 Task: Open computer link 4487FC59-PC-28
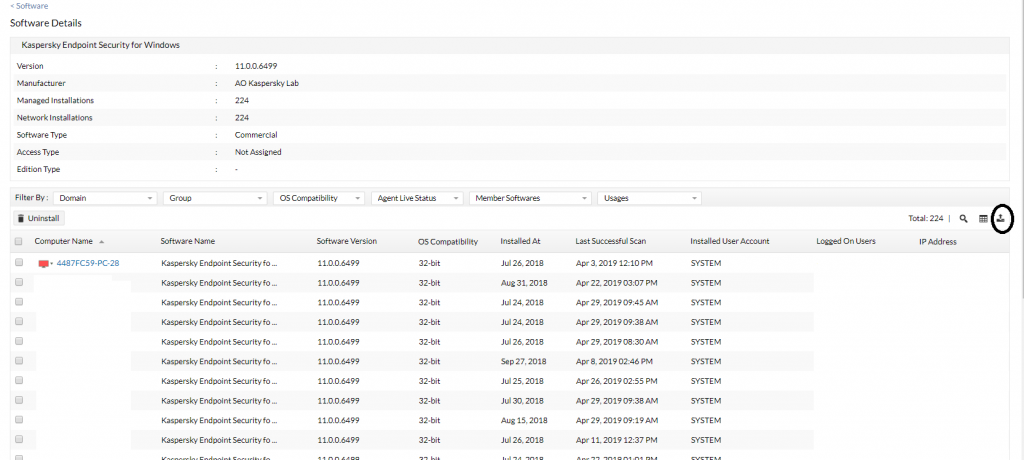[x=88, y=263]
